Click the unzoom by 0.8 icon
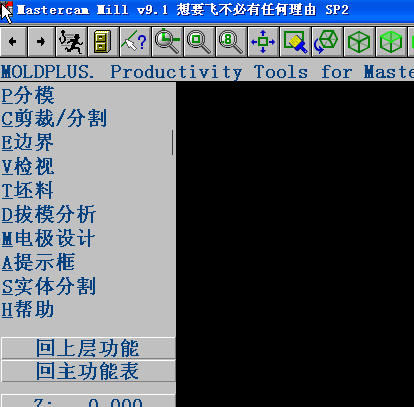Viewport: 414px width, 407px height. point(231,42)
